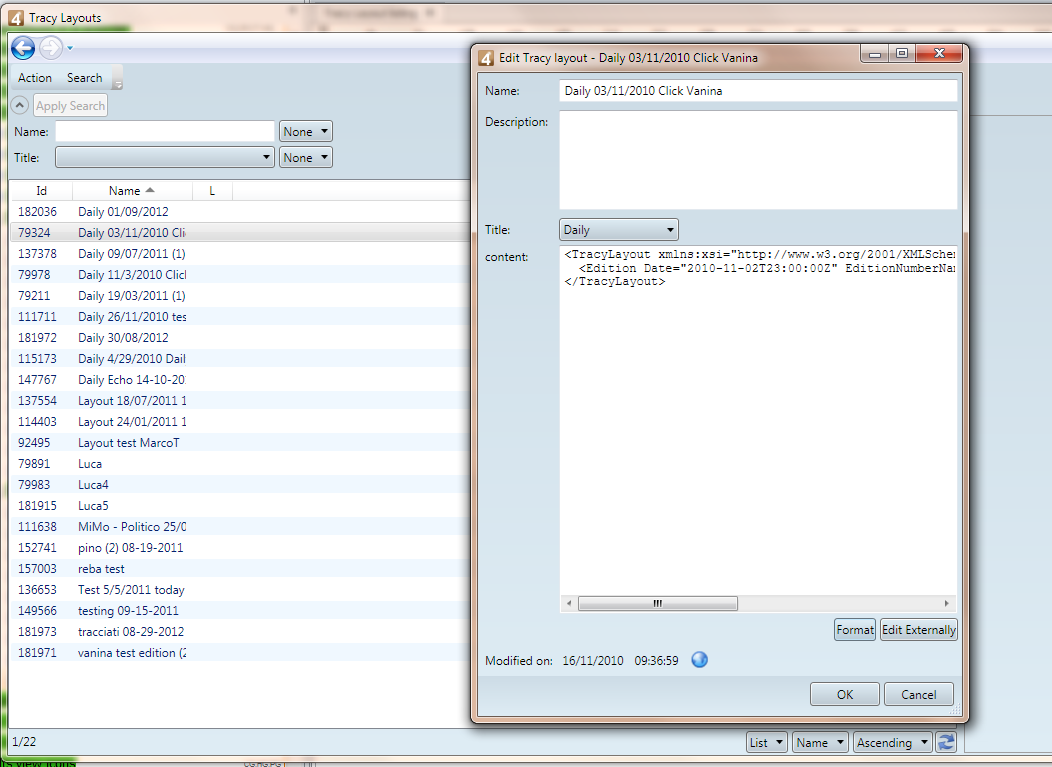Click the content scrollbar left arrow
This screenshot has width=1052, height=767.
coord(569,603)
